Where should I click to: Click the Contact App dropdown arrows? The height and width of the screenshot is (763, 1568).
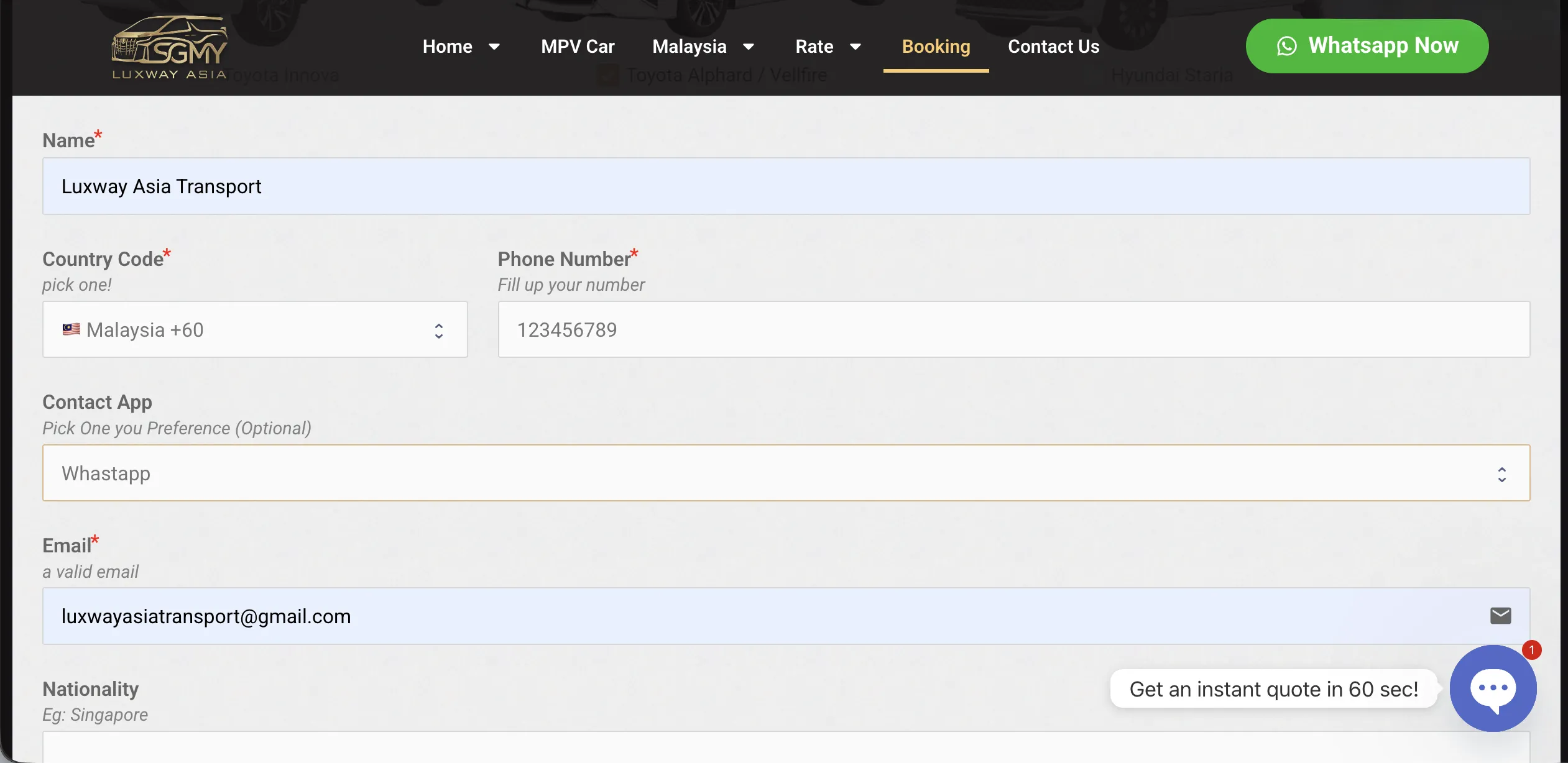[1501, 475]
